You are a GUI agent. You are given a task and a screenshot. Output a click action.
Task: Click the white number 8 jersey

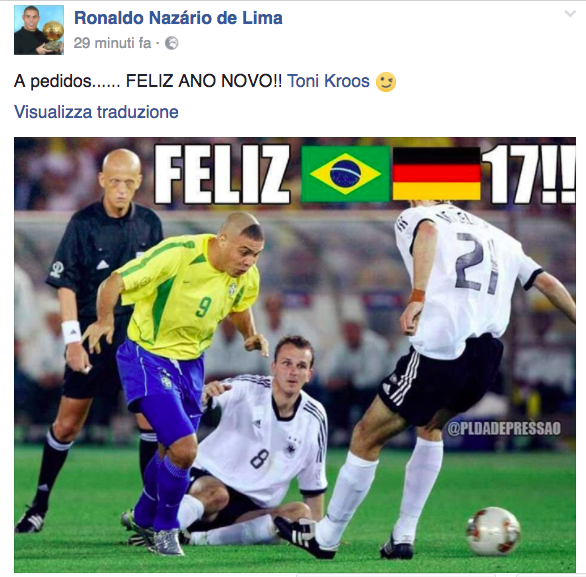click(266, 439)
